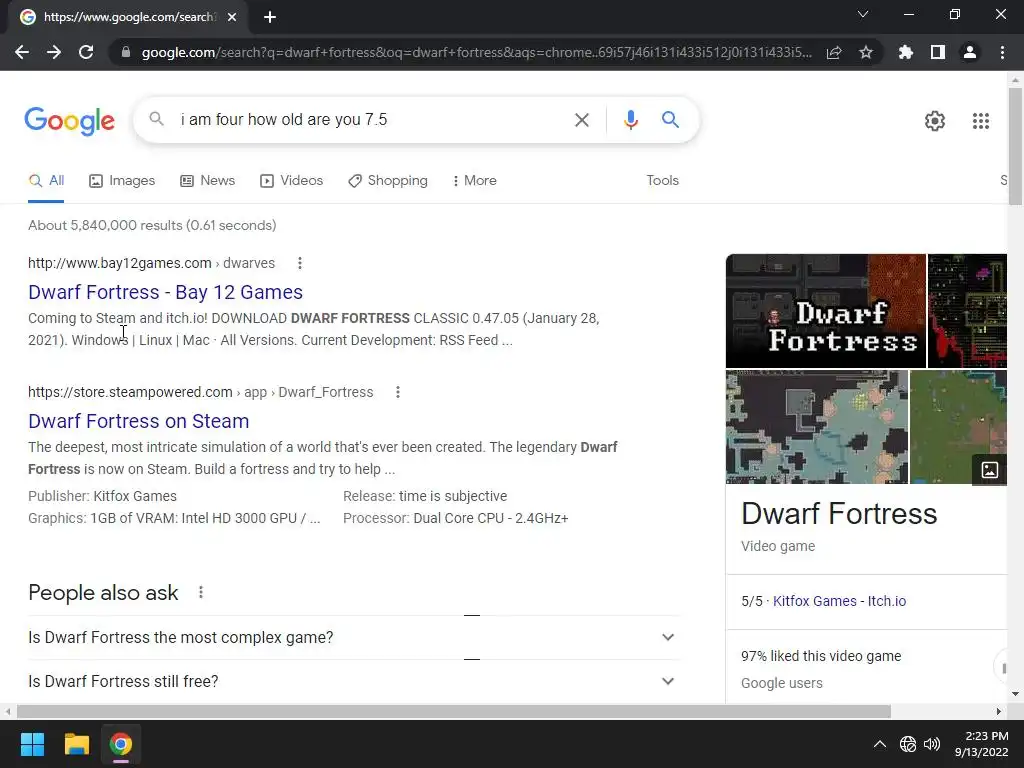Click the more images icon on thumbnails
1024x768 pixels.
pos(989,470)
